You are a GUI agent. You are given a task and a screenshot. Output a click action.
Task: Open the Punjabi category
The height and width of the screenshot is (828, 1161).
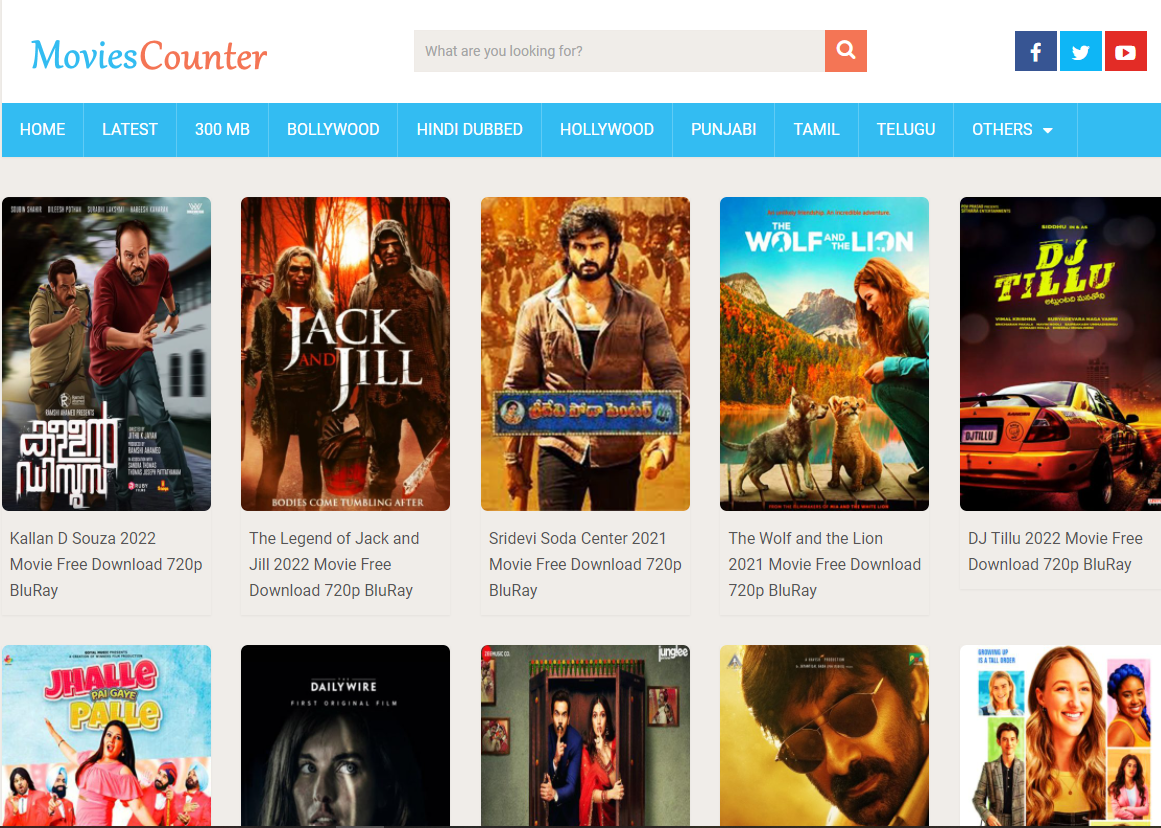(723, 130)
